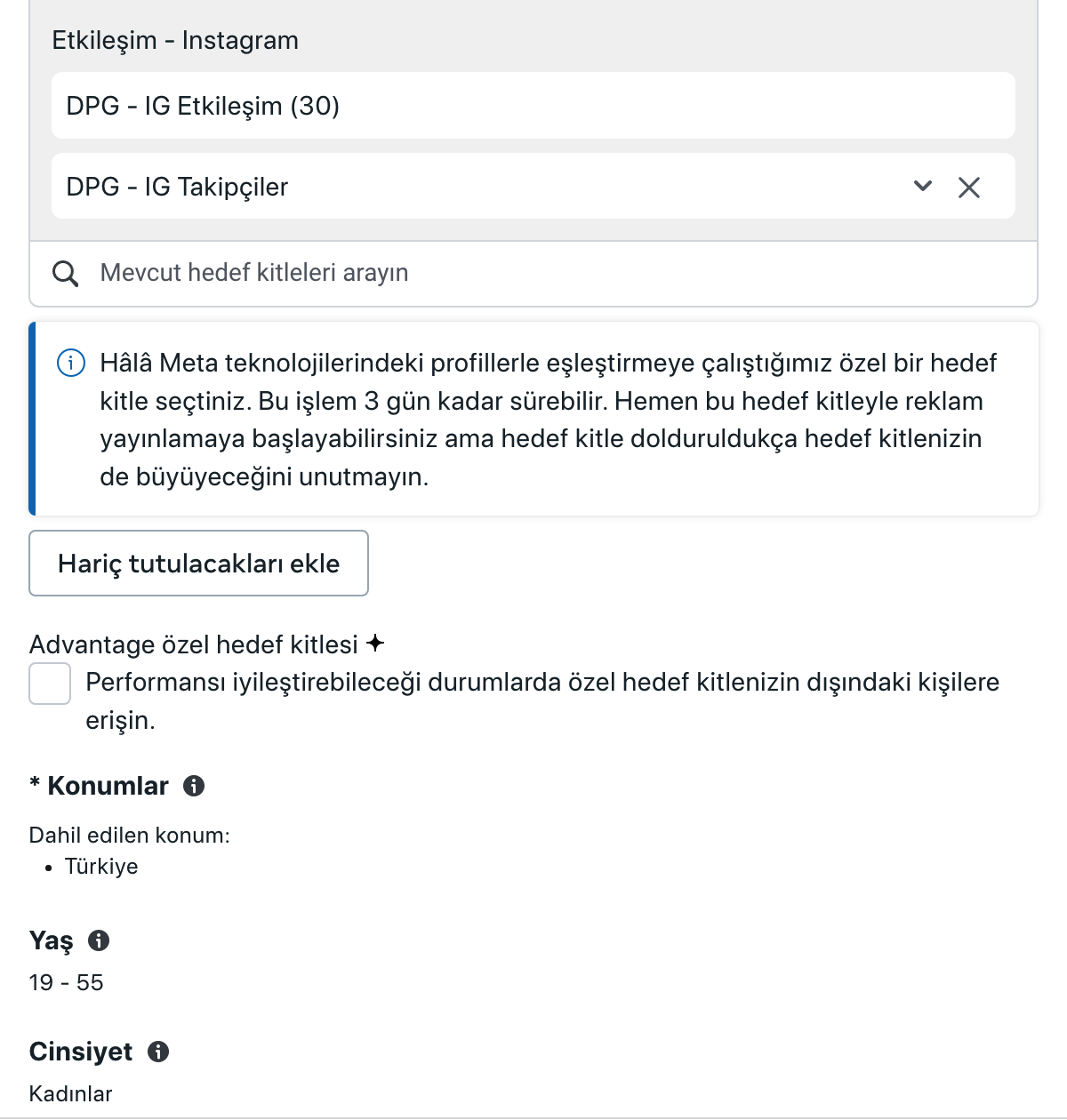The image size is (1067, 1120).
Task: Click the Performansı iyileştirebileceği checkbox description text
Action: pos(542,701)
